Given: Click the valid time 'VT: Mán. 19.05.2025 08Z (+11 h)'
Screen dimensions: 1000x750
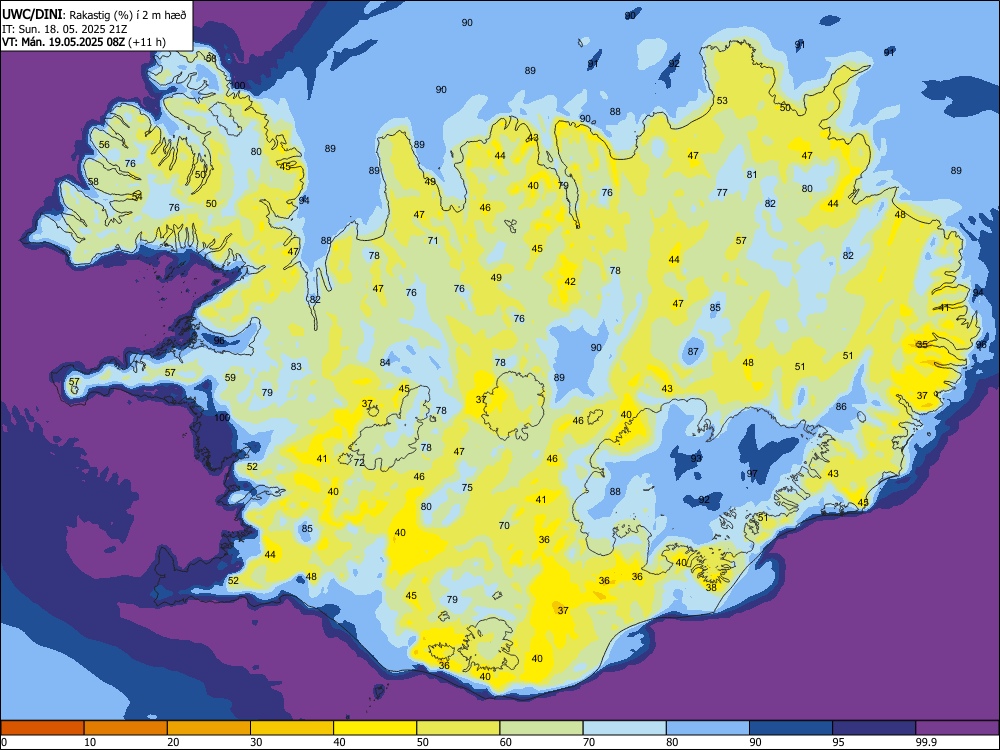Looking at the screenshot, I should [x=84, y=42].
